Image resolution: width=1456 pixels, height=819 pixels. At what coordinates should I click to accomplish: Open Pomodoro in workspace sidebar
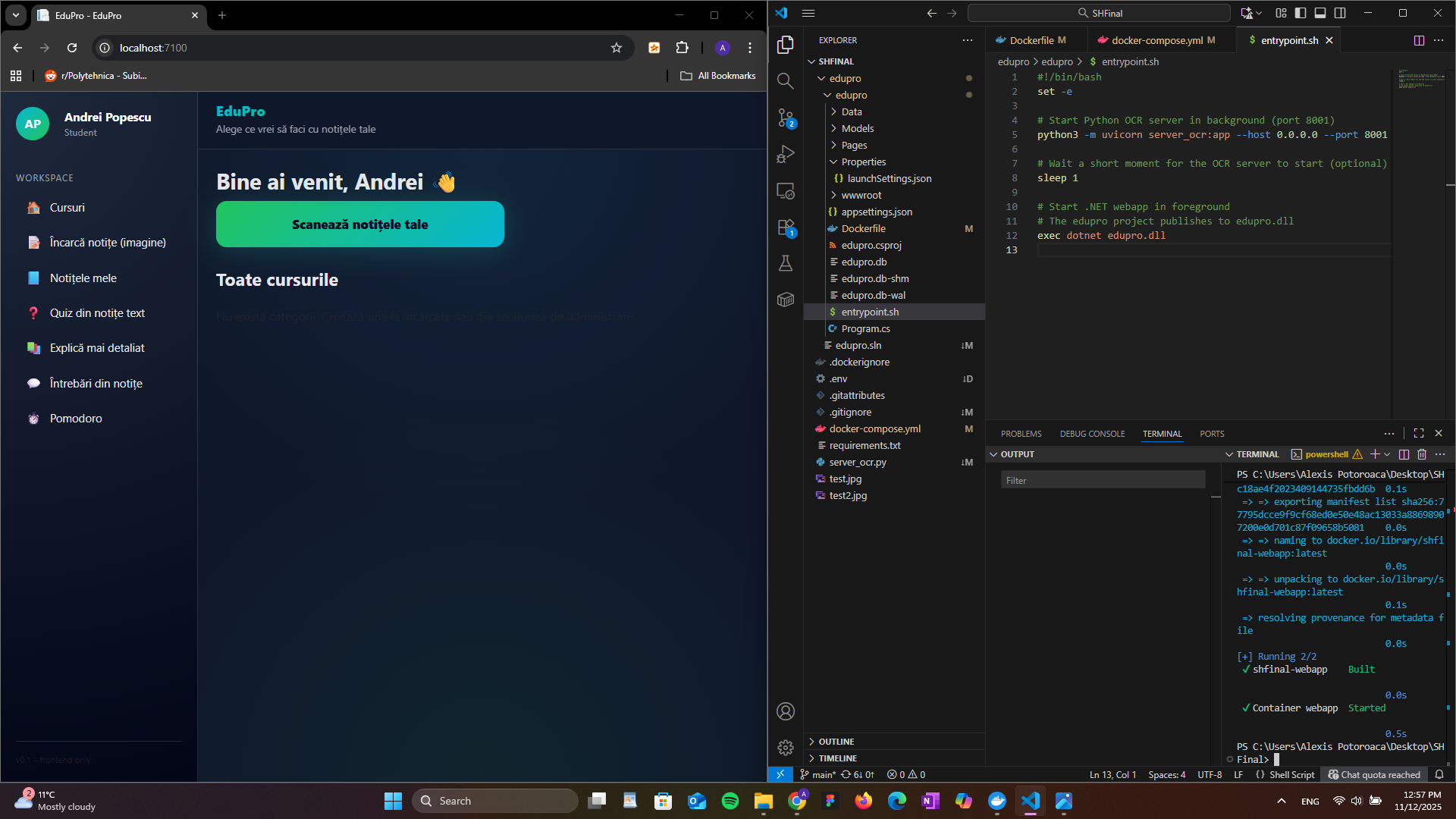coord(76,419)
